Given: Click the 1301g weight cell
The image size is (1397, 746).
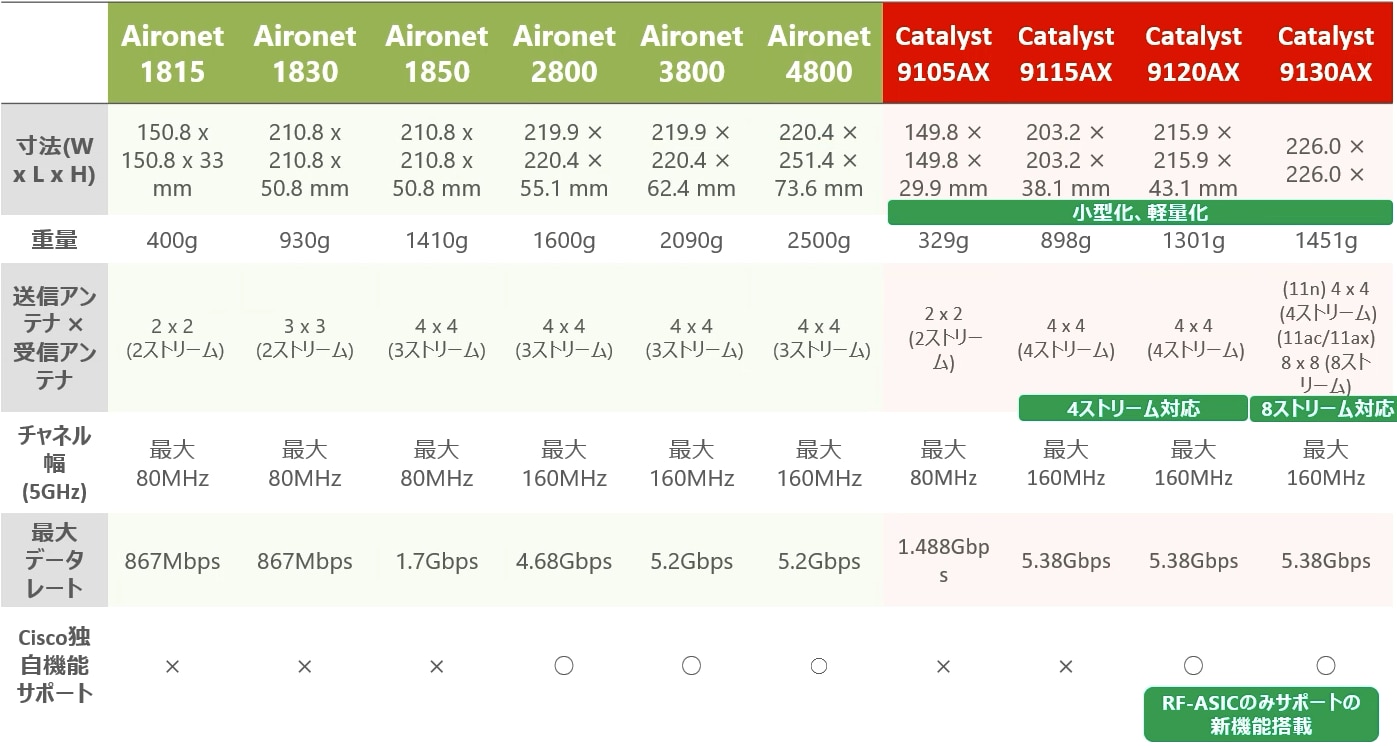Looking at the screenshot, I should click(1193, 241).
